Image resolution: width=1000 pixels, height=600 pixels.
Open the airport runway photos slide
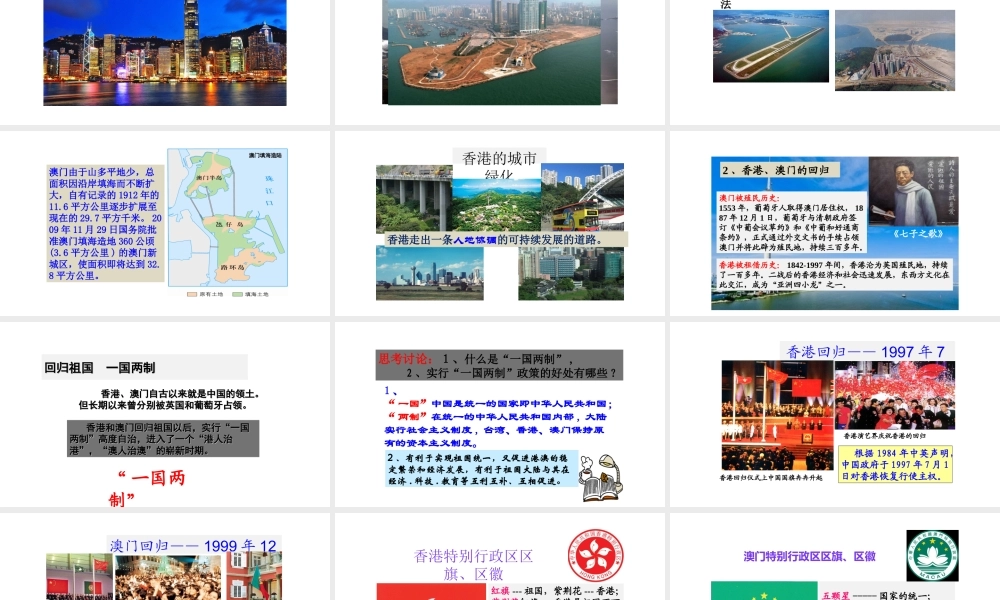835,61
